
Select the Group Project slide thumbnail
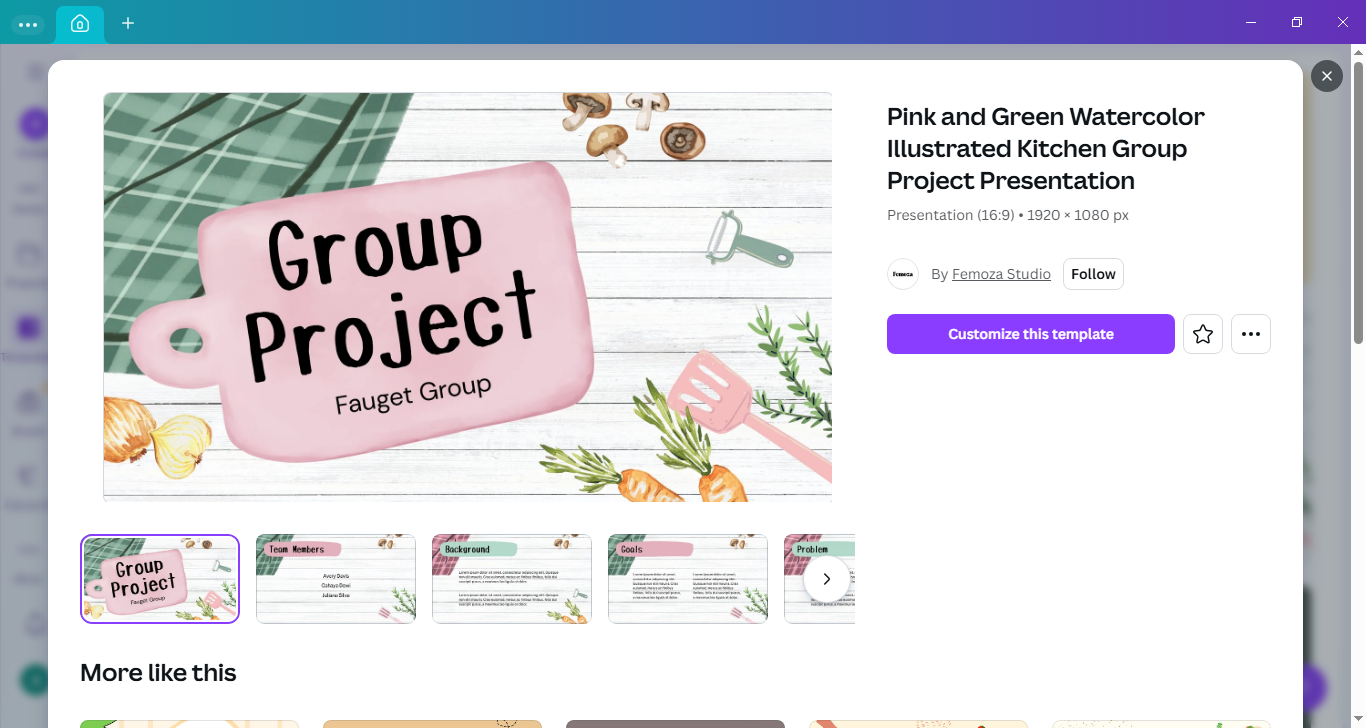point(160,579)
